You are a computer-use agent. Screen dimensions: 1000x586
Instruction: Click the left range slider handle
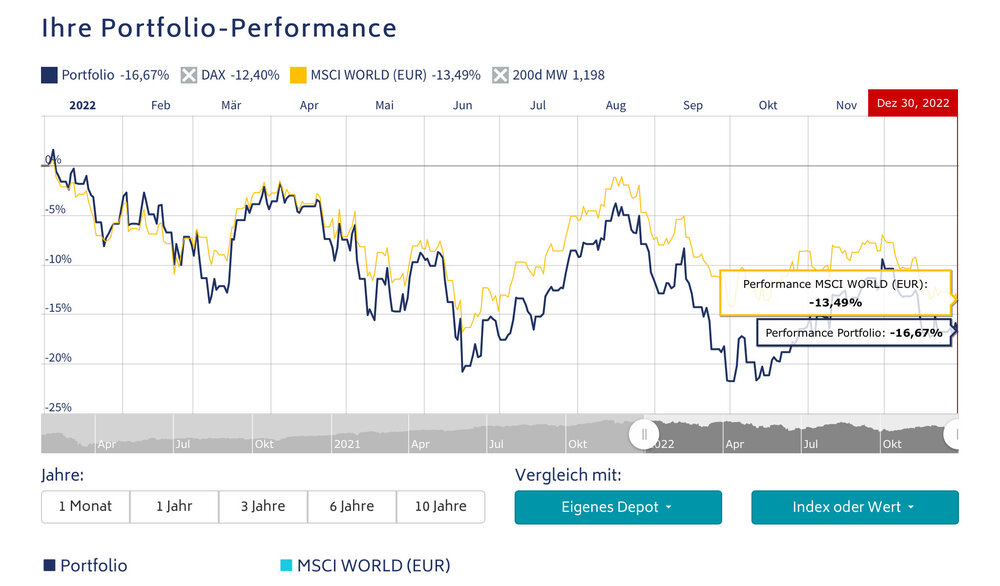click(644, 434)
